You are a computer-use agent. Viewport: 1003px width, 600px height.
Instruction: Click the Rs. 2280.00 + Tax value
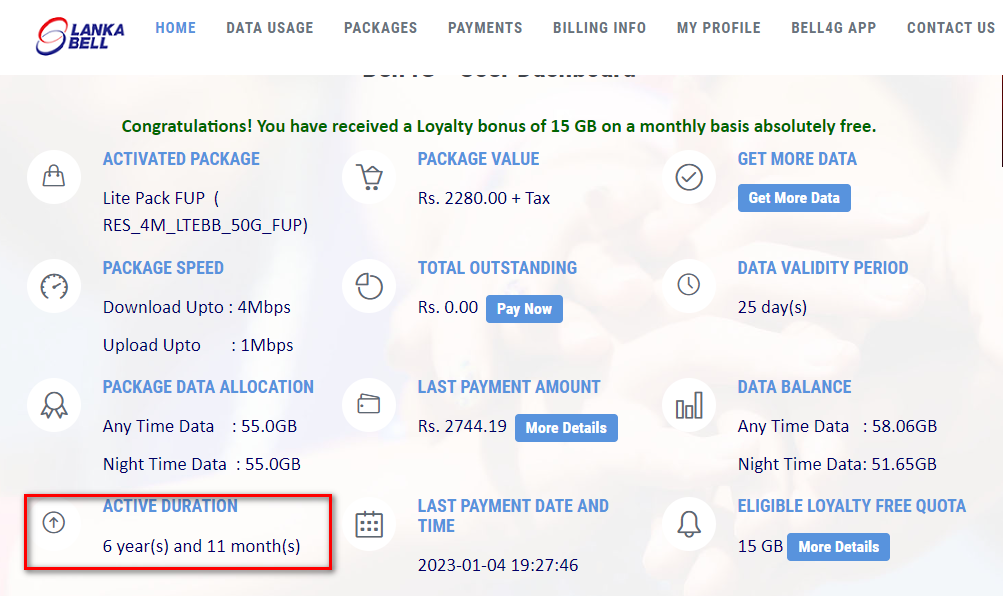click(x=484, y=198)
